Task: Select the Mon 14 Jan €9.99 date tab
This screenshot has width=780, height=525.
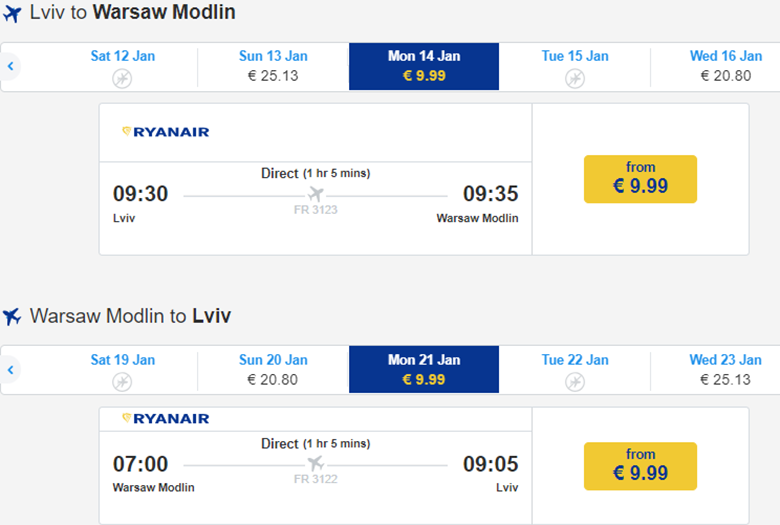Action: 424,66
